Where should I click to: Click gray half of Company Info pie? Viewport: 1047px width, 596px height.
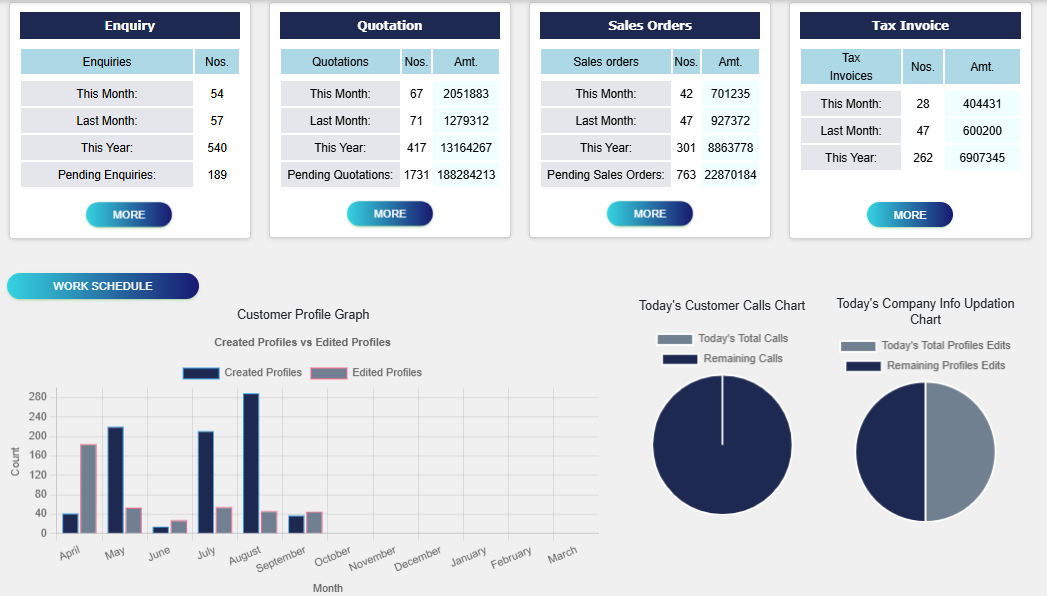(960, 452)
